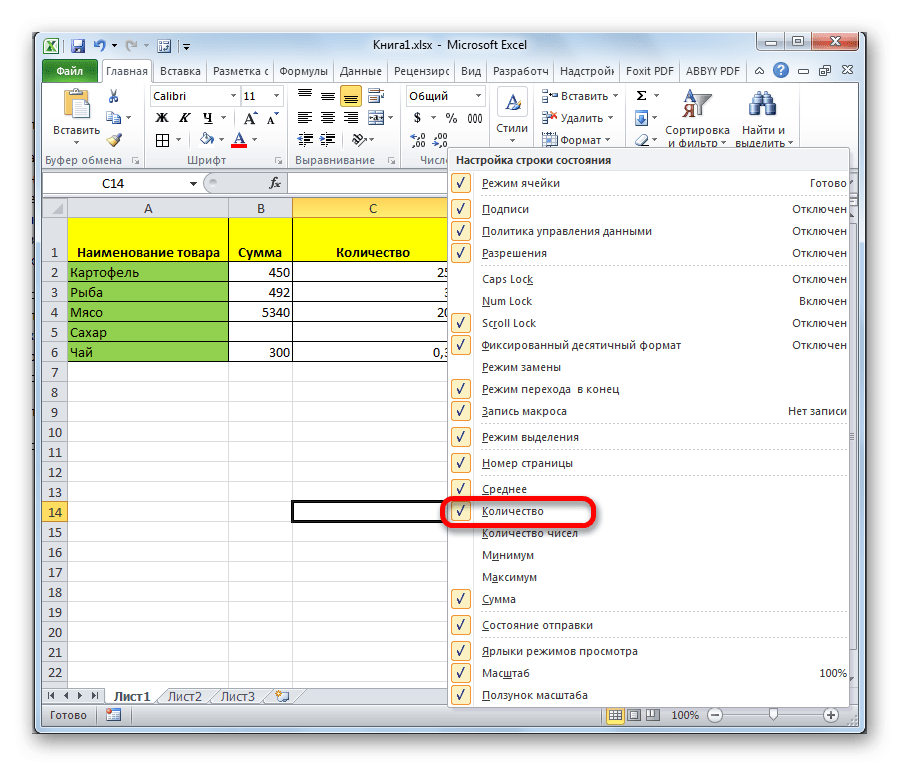
Task: Open the font name Calibri dropdown
Action: (x=233, y=96)
